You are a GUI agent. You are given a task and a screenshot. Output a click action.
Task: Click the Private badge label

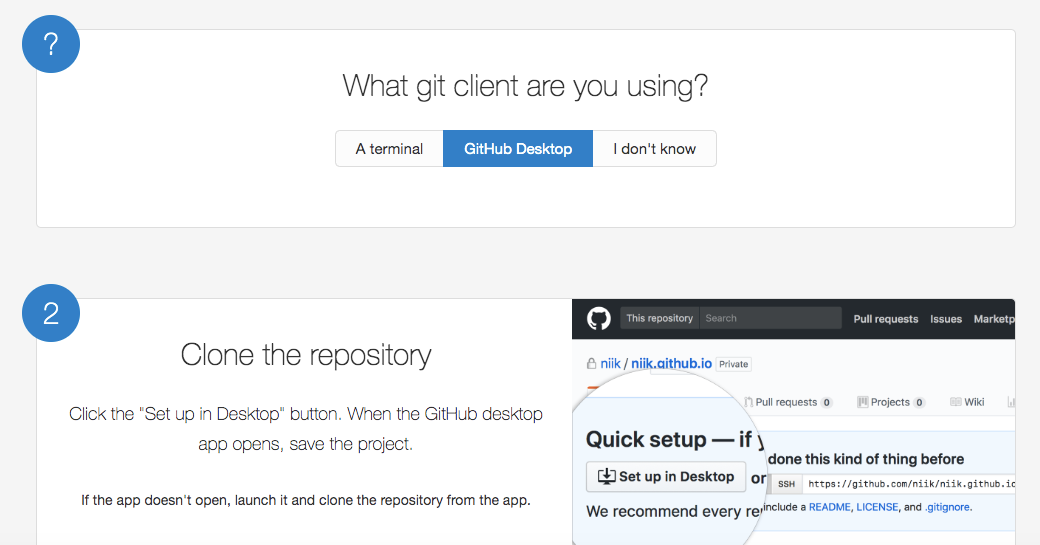click(x=734, y=364)
